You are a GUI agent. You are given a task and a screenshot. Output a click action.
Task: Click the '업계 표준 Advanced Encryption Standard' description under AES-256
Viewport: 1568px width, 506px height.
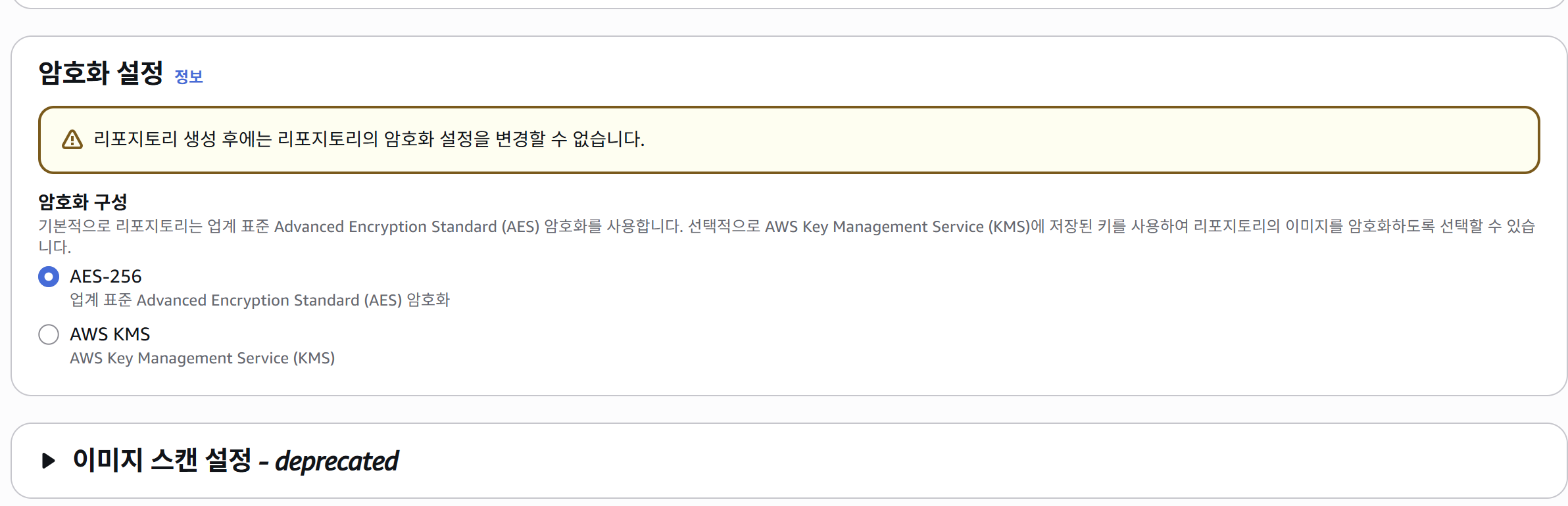click(260, 300)
